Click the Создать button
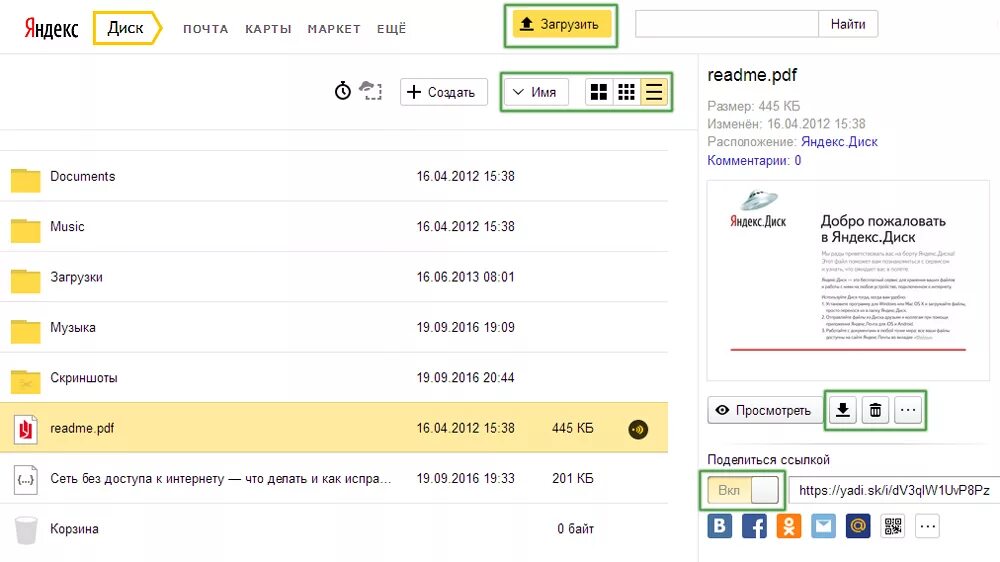Screen dimensions: 1000x562 pos(444,92)
